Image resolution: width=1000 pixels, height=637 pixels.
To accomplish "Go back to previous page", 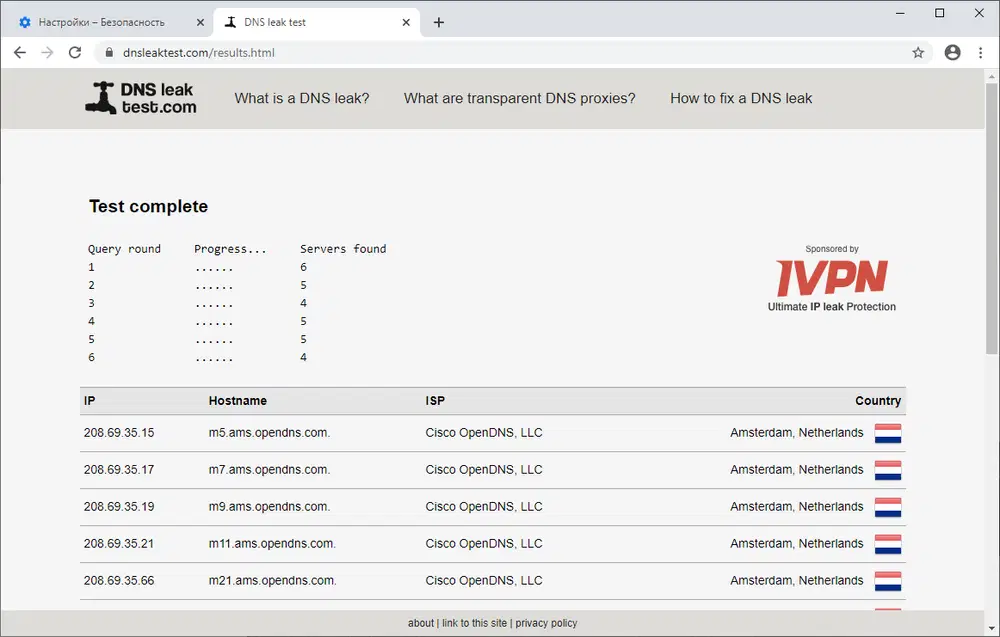I will click(x=20, y=52).
